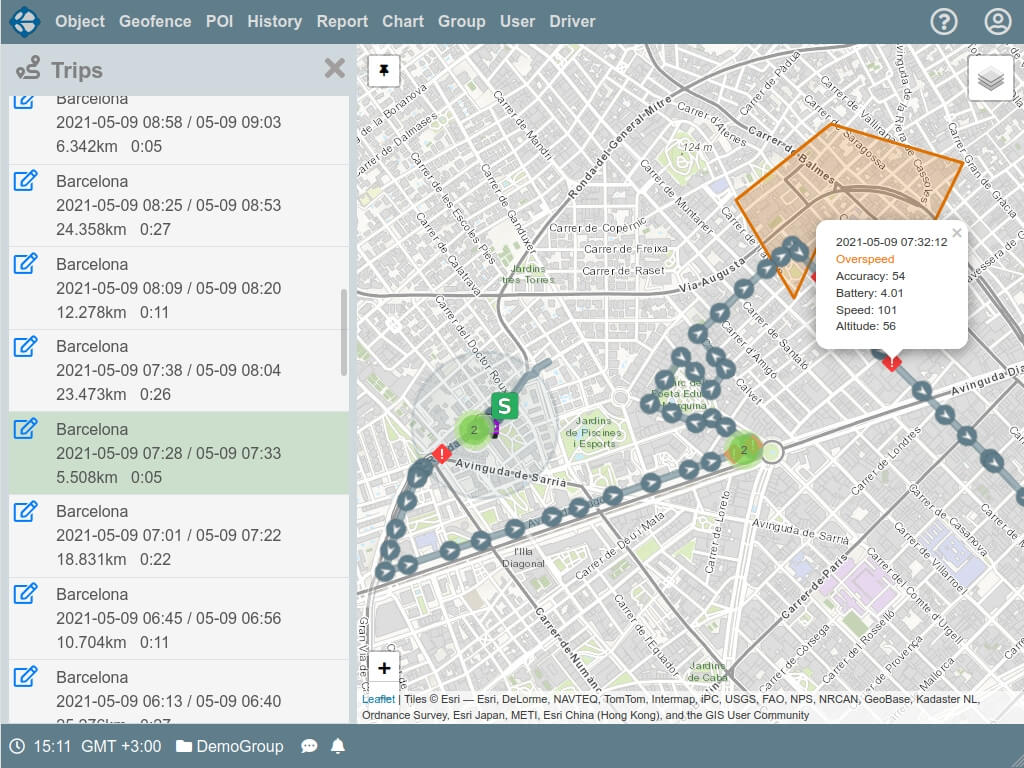The height and width of the screenshot is (768, 1024).
Task: Open the History menu
Action: click(274, 21)
